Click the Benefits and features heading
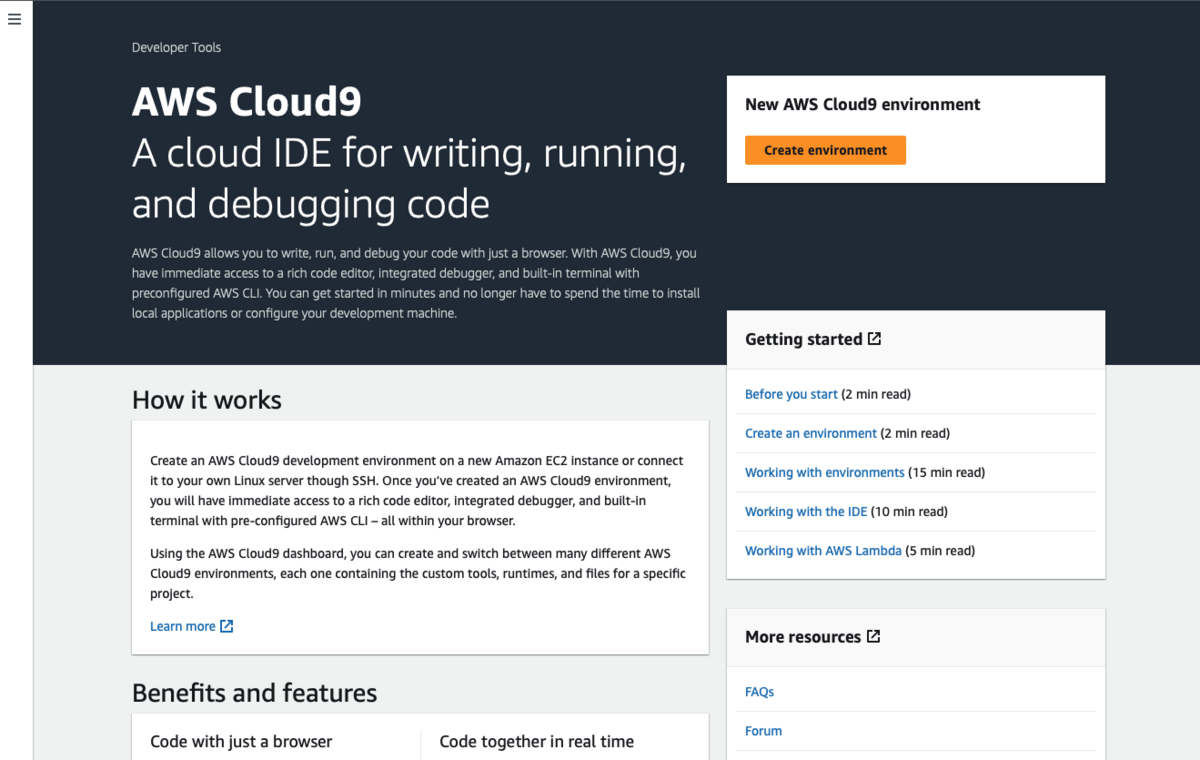This screenshot has width=1200, height=760. tap(255, 693)
